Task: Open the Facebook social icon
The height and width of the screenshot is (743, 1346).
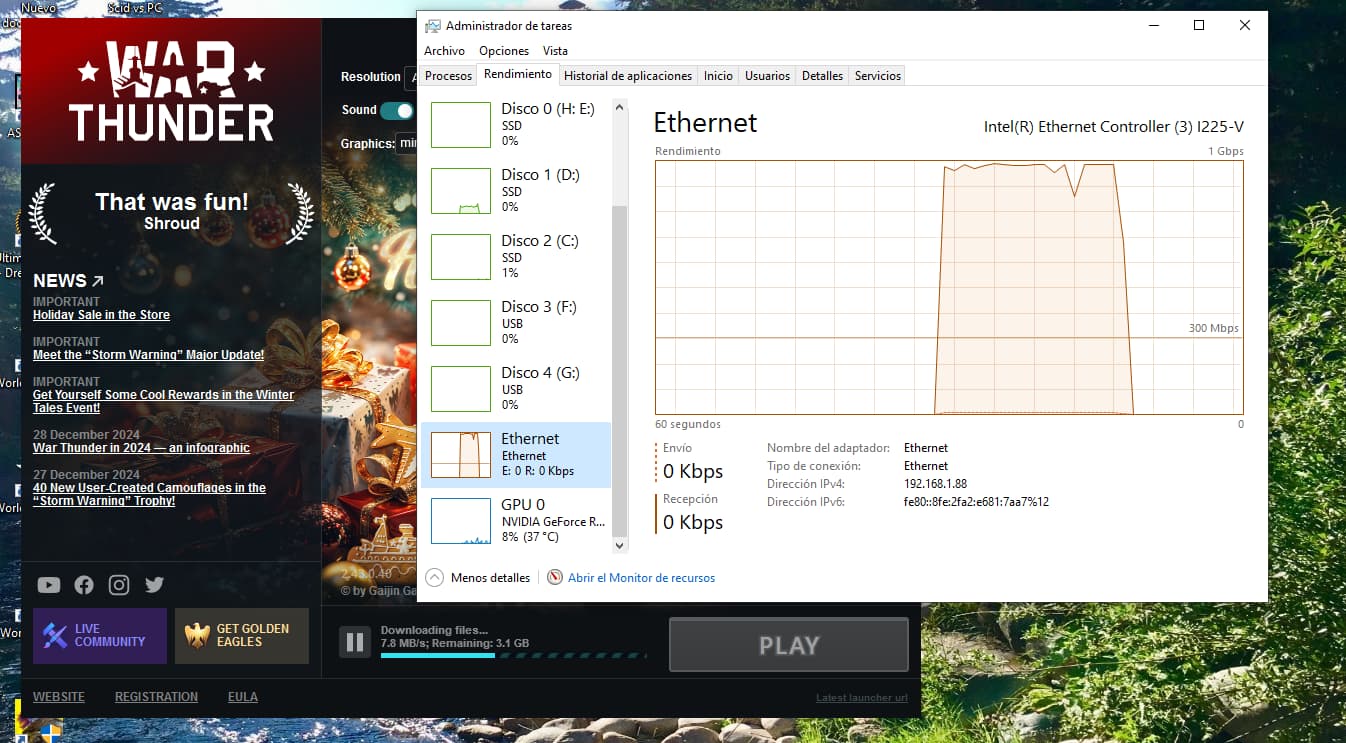Action: pyautogui.click(x=84, y=585)
